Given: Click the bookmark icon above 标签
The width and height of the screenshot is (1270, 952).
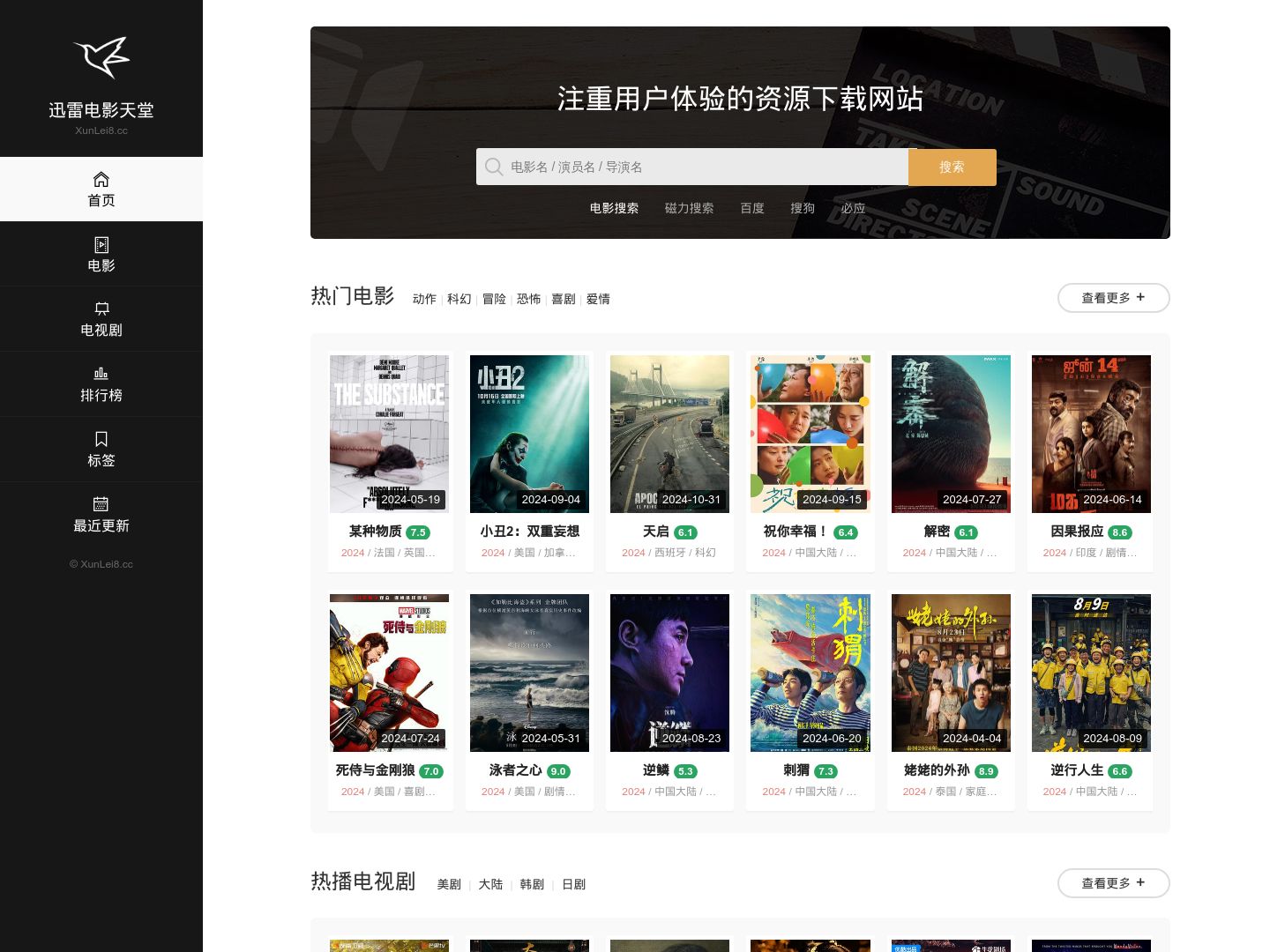Looking at the screenshot, I should (x=101, y=439).
